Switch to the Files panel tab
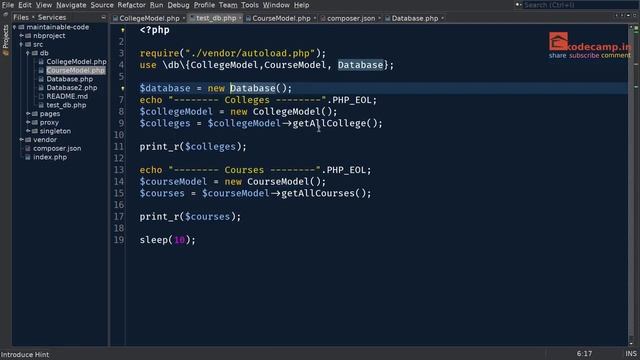This screenshot has width=640, height=360. [x=21, y=18]
